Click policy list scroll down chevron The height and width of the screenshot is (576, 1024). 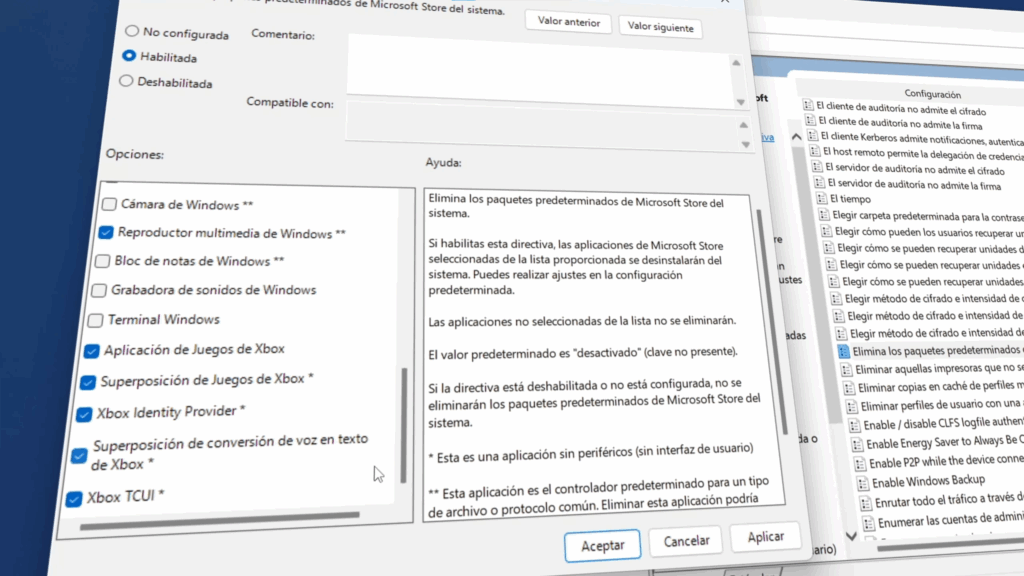851,536
